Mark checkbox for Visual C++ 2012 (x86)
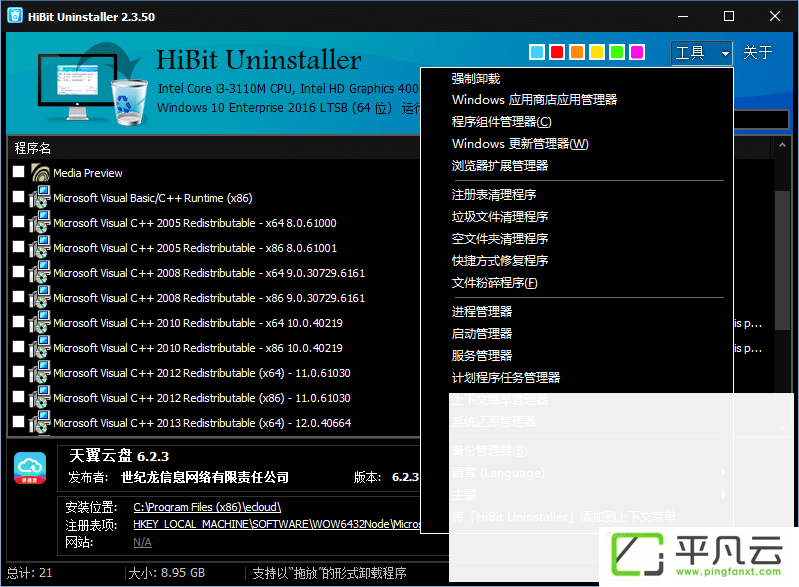 coord(19,396)
